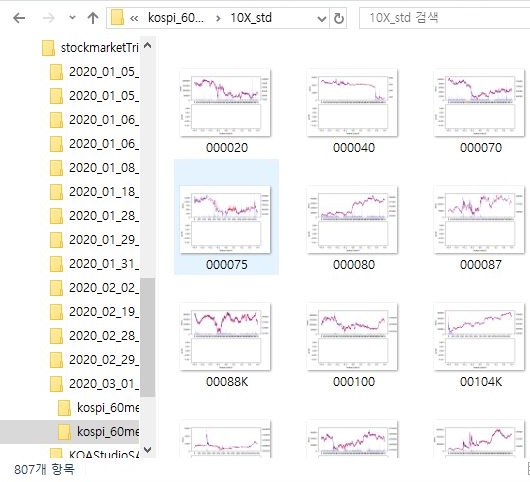
Task: Click the 807개 항목 status bar text
Action: [x=44, y=469]
